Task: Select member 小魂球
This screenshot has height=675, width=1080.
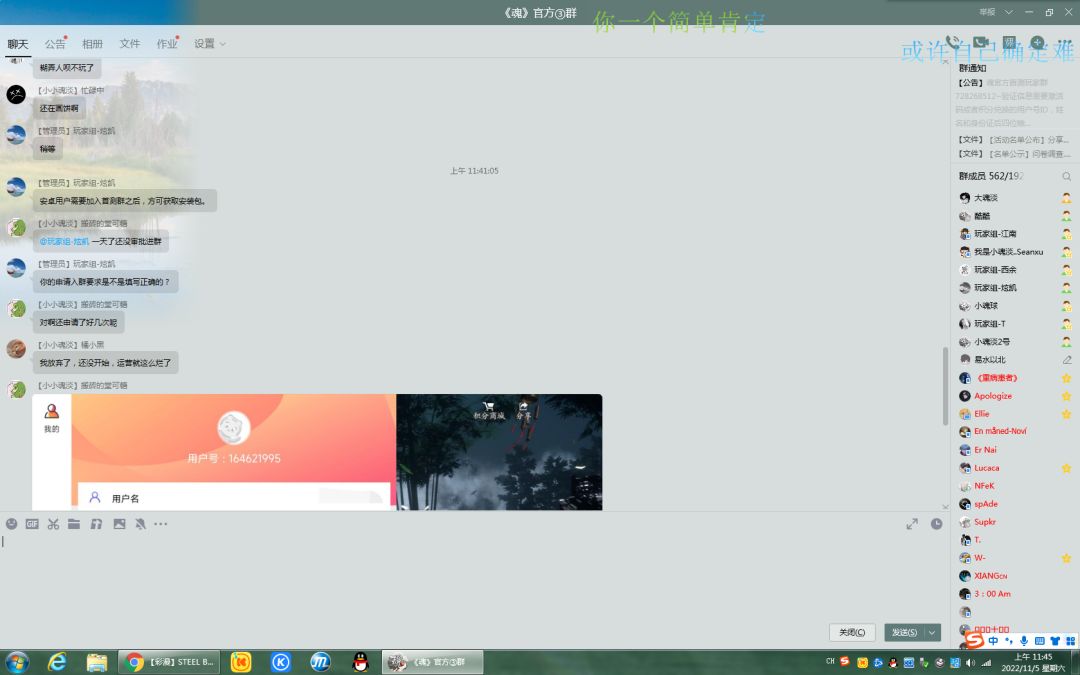Action: pos(1015,306)
